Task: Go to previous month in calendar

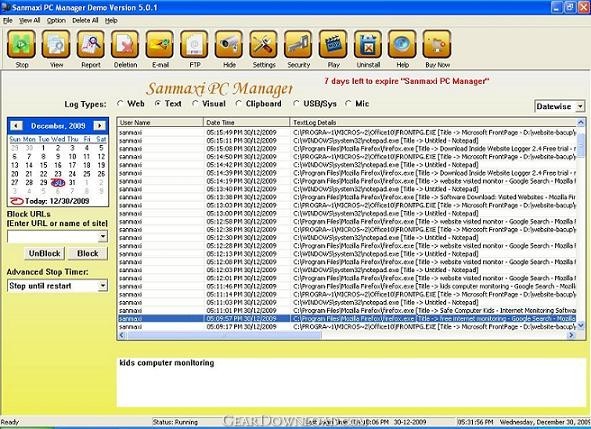Action: click(x=16, y=126)
